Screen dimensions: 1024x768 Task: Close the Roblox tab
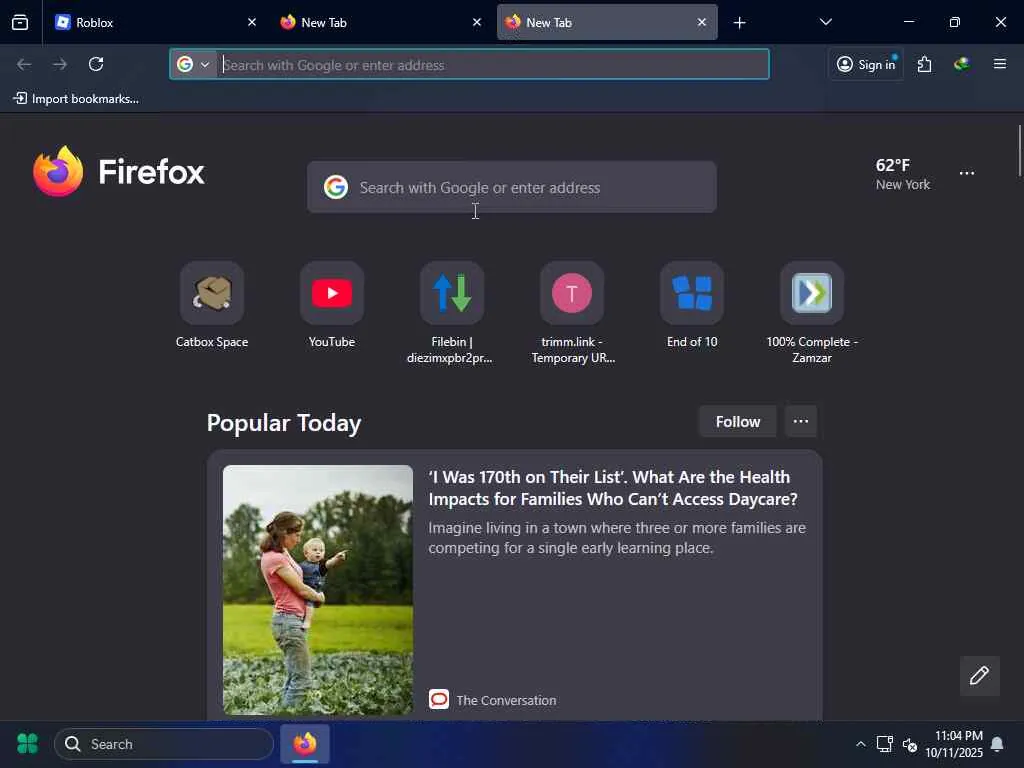[252, 22]
